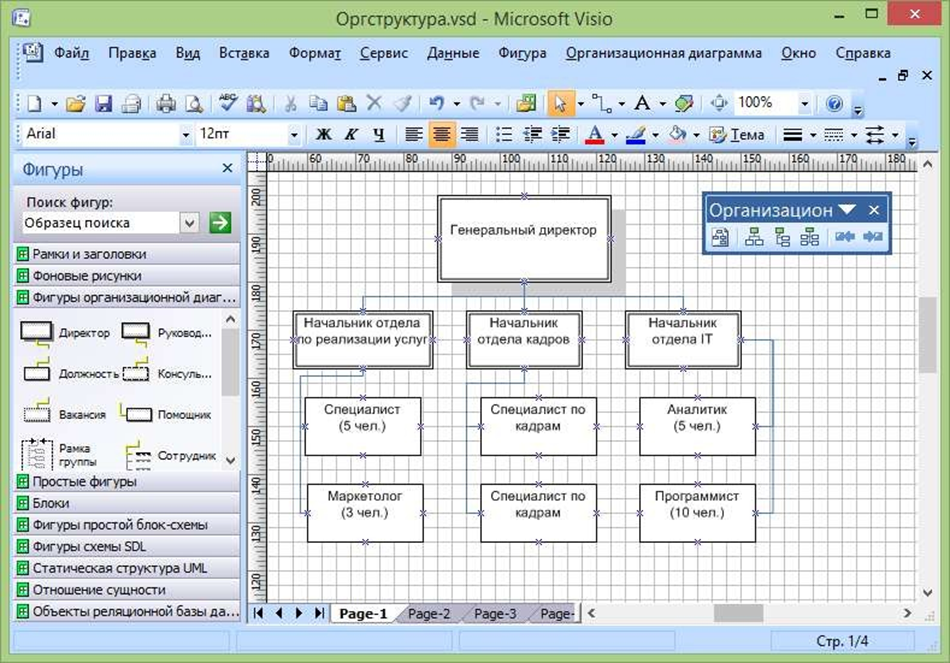This screenshot has width=950, height=663.
Task: Select the Text tool A
Action: [642, 103]
